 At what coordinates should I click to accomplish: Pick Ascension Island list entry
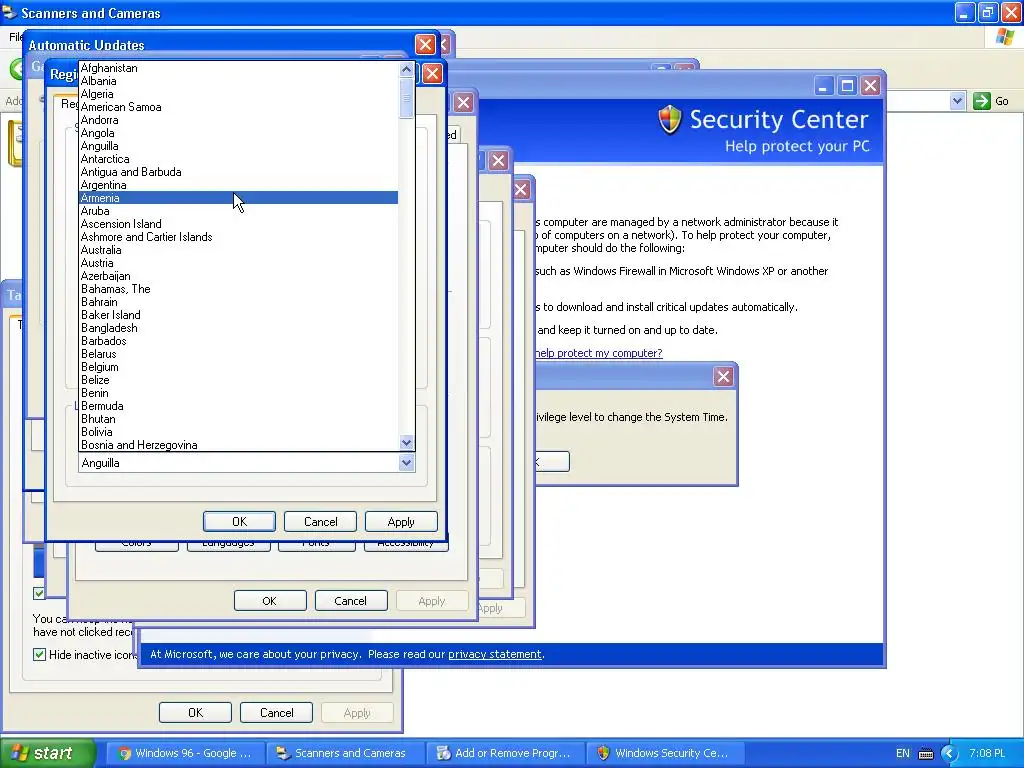[x=238, y=224]
